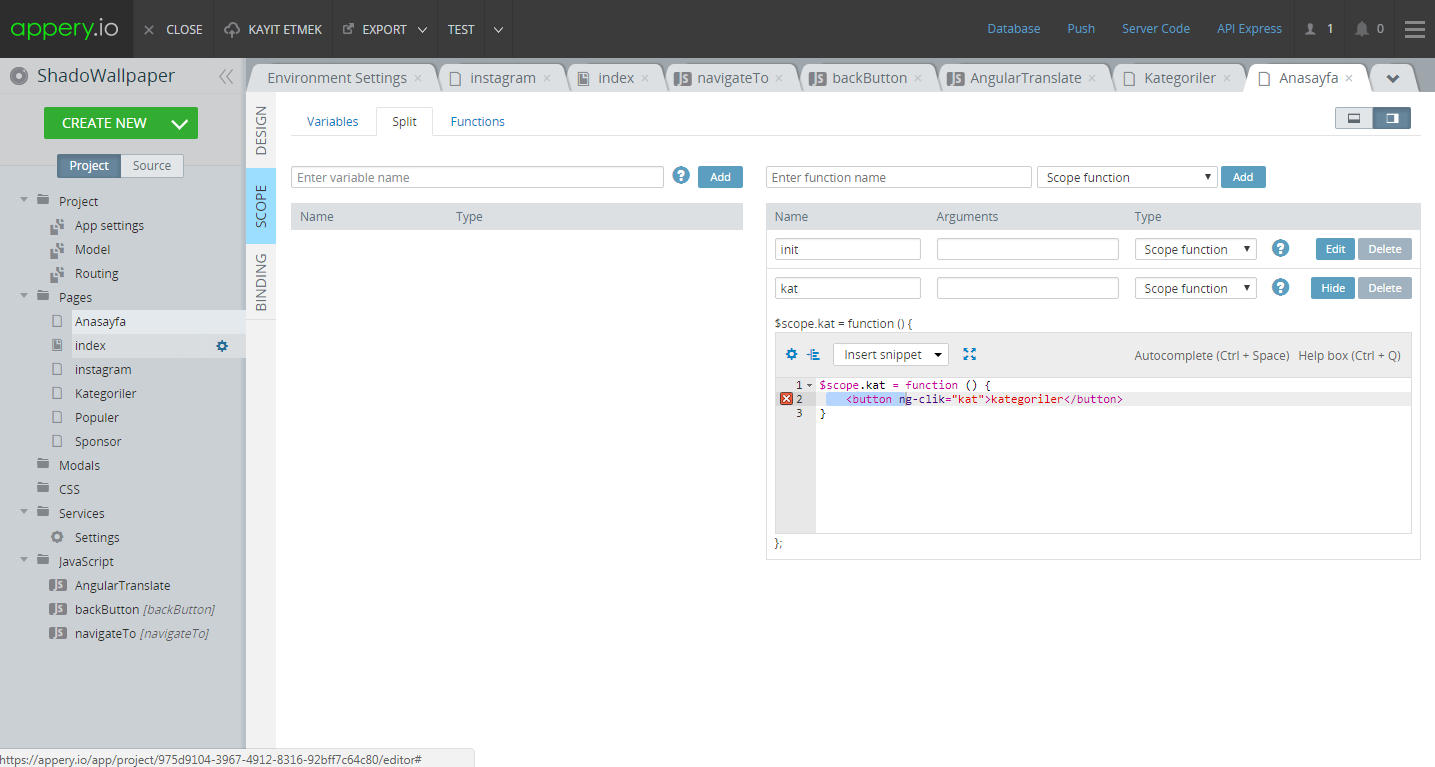
Task: Open help icon in kat function row
Action: click(1280, 287)
